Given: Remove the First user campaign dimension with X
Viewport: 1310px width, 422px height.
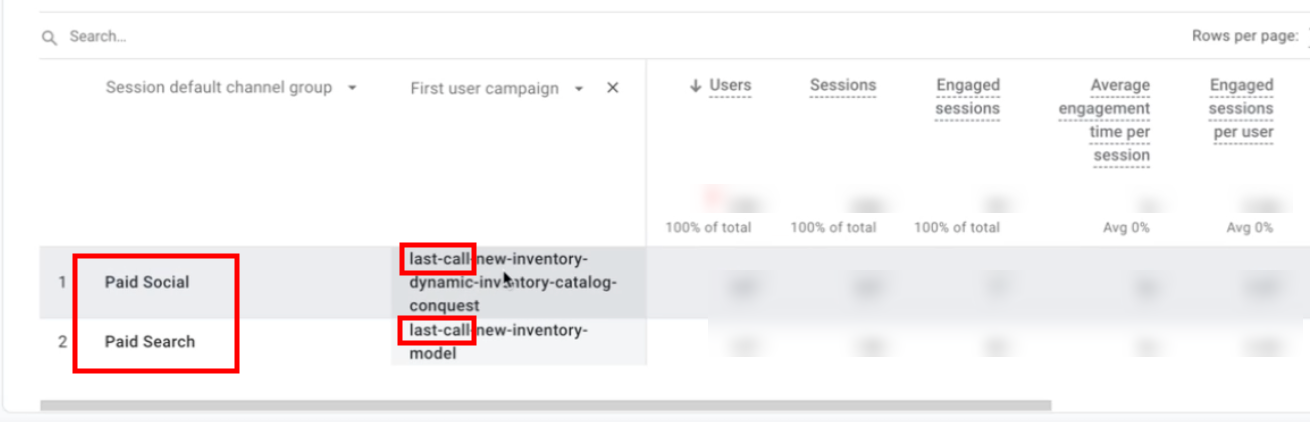Looking at the screenshot, I should [613, 88].
